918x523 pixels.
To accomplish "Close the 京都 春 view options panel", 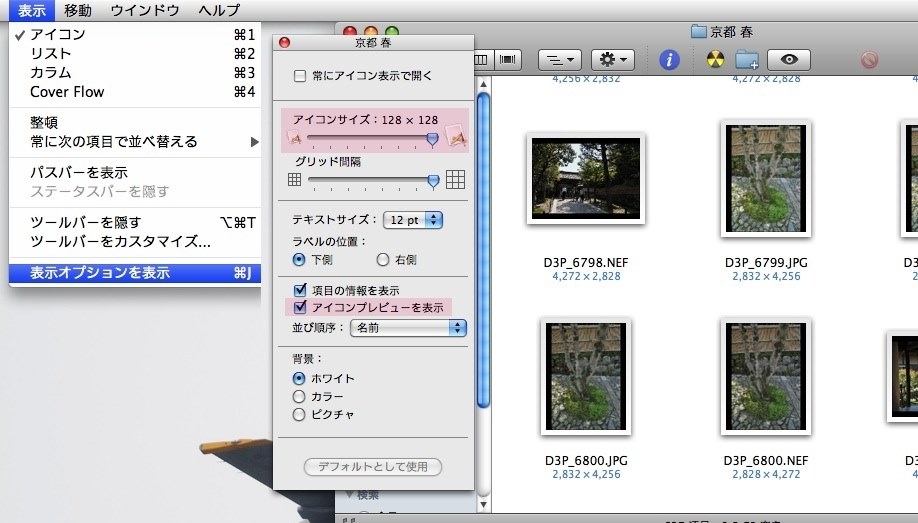I will (285, 42).
